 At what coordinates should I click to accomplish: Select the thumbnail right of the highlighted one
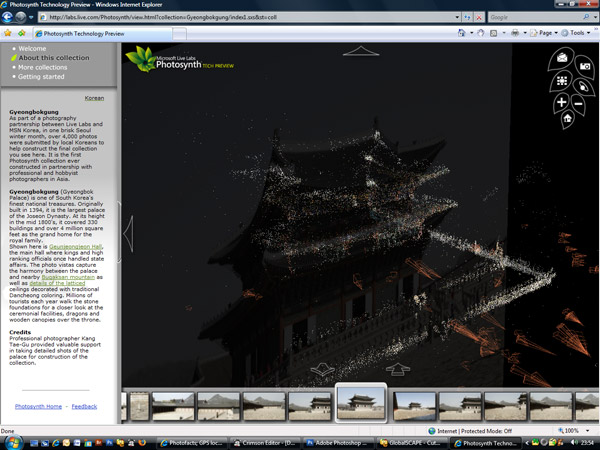pos(414,406)
